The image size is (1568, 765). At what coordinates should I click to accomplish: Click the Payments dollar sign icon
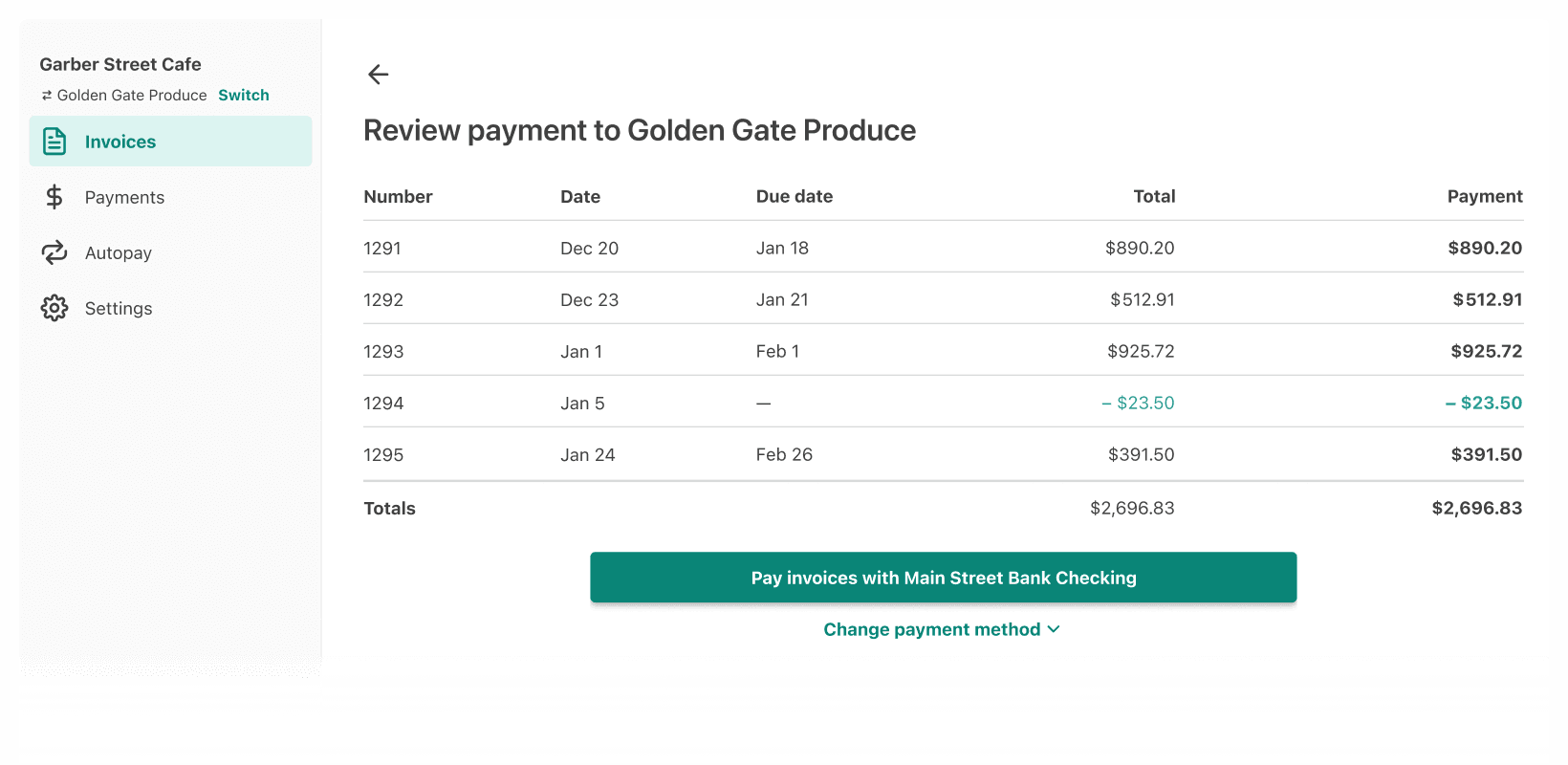(54, 197)
